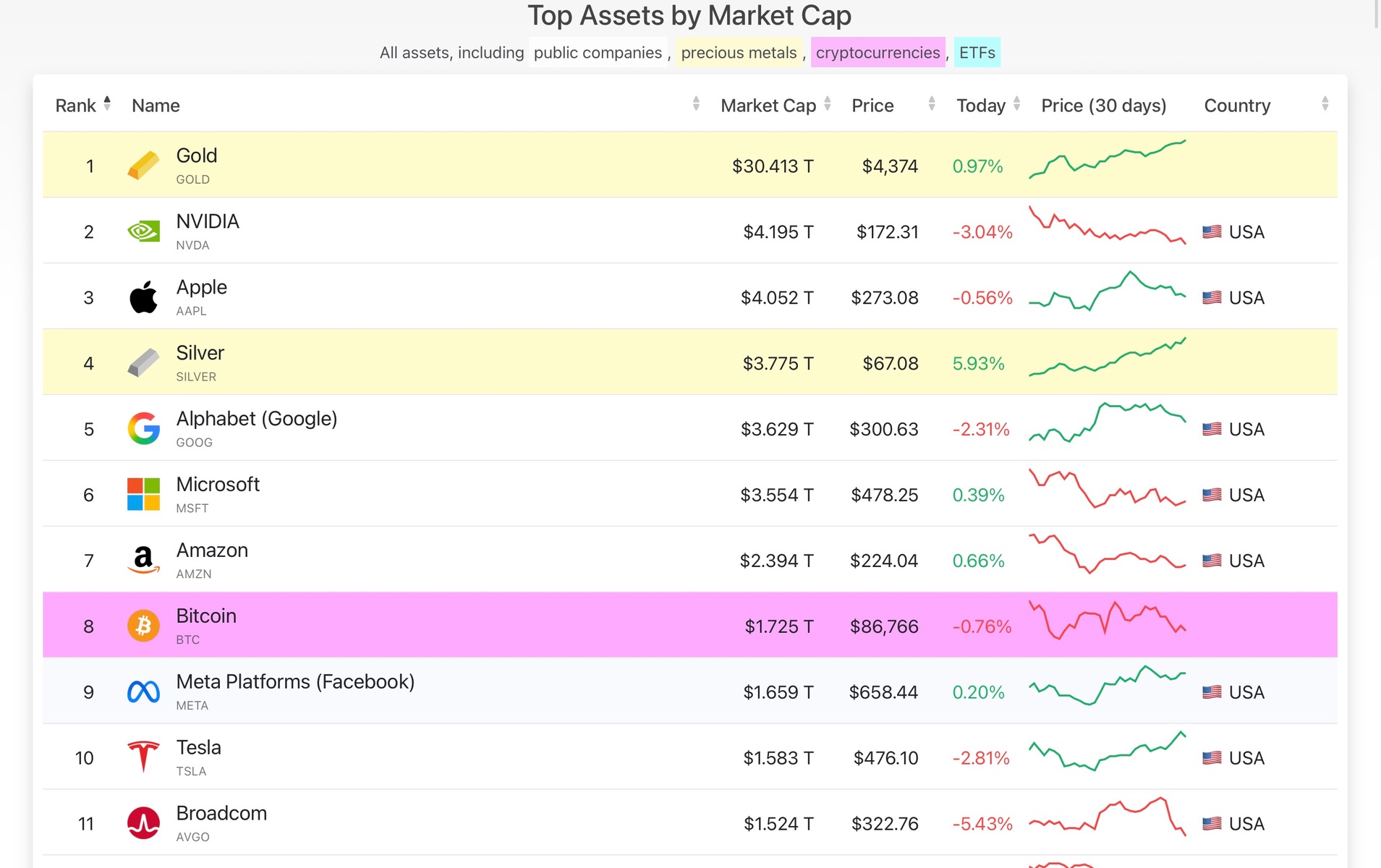Click the Apple logo icon
Viewport: 1381px width, 868px height.
click(143, 297)
